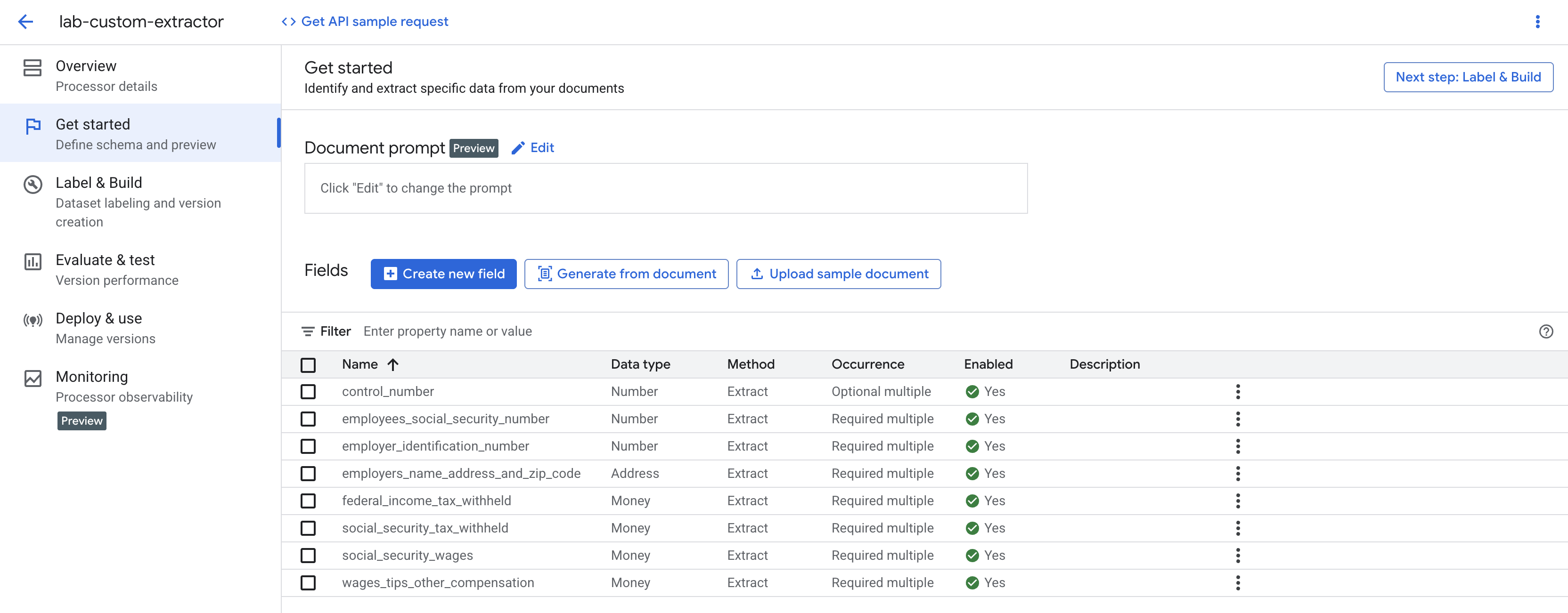The width and height of the screenshot is (1568, 613).
Task: Open the Overview section
Action: tap(140, 75)
